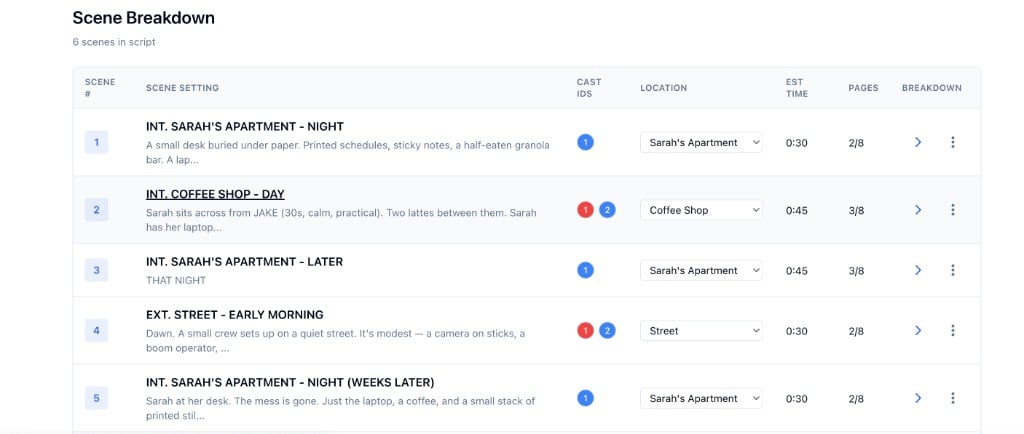This screenshot has height=434, width=1024.
Task: Select scene number 2 badge
Action: [x=97, y=209]
